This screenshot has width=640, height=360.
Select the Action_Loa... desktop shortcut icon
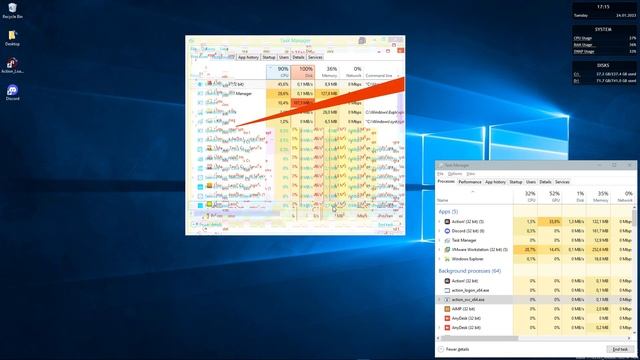(x=12, y=65)
